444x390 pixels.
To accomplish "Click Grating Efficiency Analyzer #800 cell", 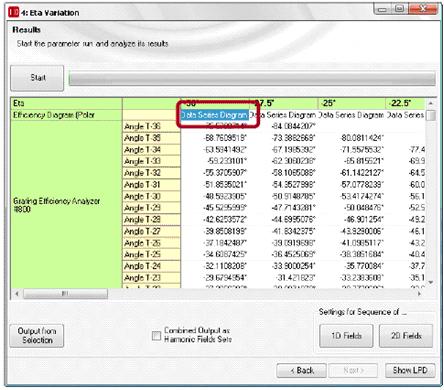I will point(66,204).
